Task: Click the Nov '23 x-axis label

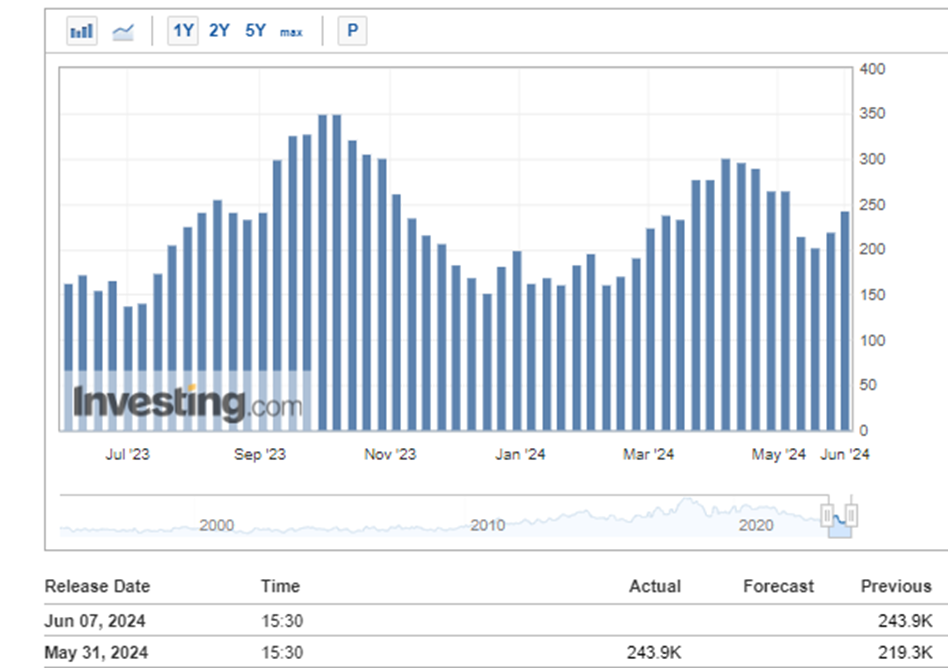Action: click(390, 454)
